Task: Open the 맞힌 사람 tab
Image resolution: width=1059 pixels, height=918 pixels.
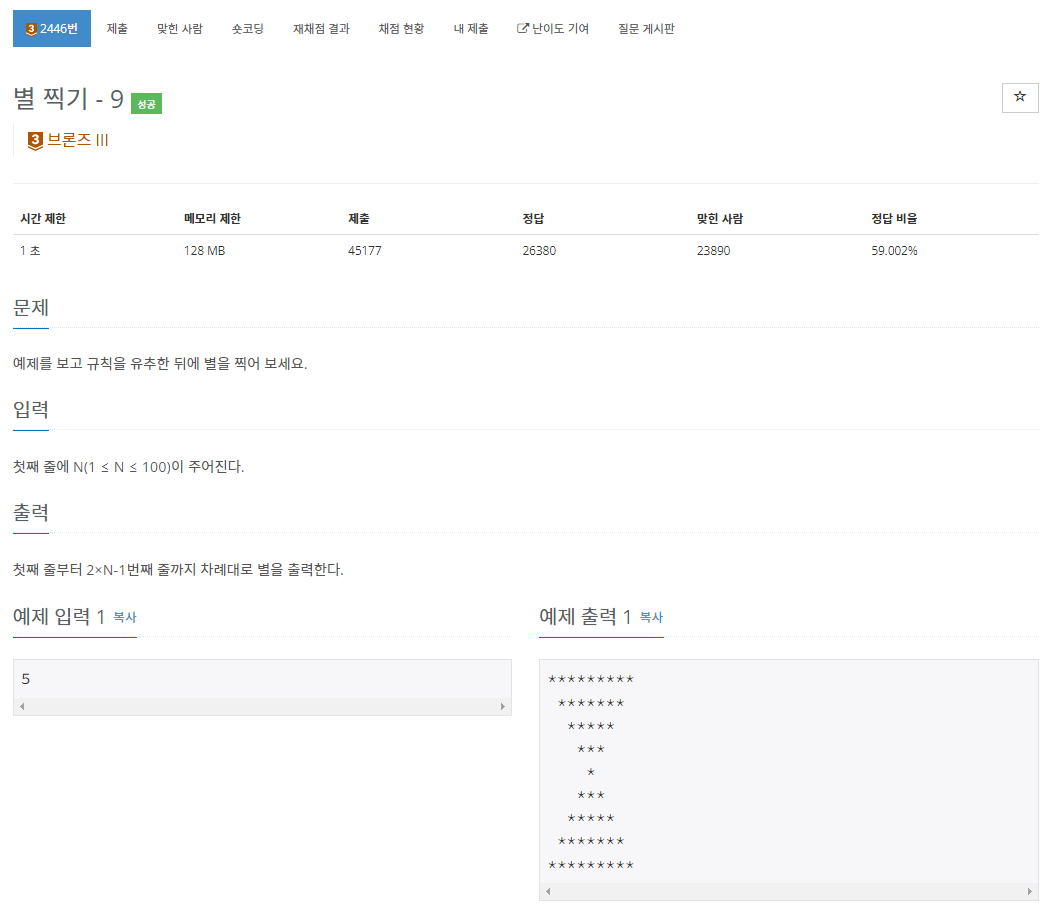Action: coord(180,28)
